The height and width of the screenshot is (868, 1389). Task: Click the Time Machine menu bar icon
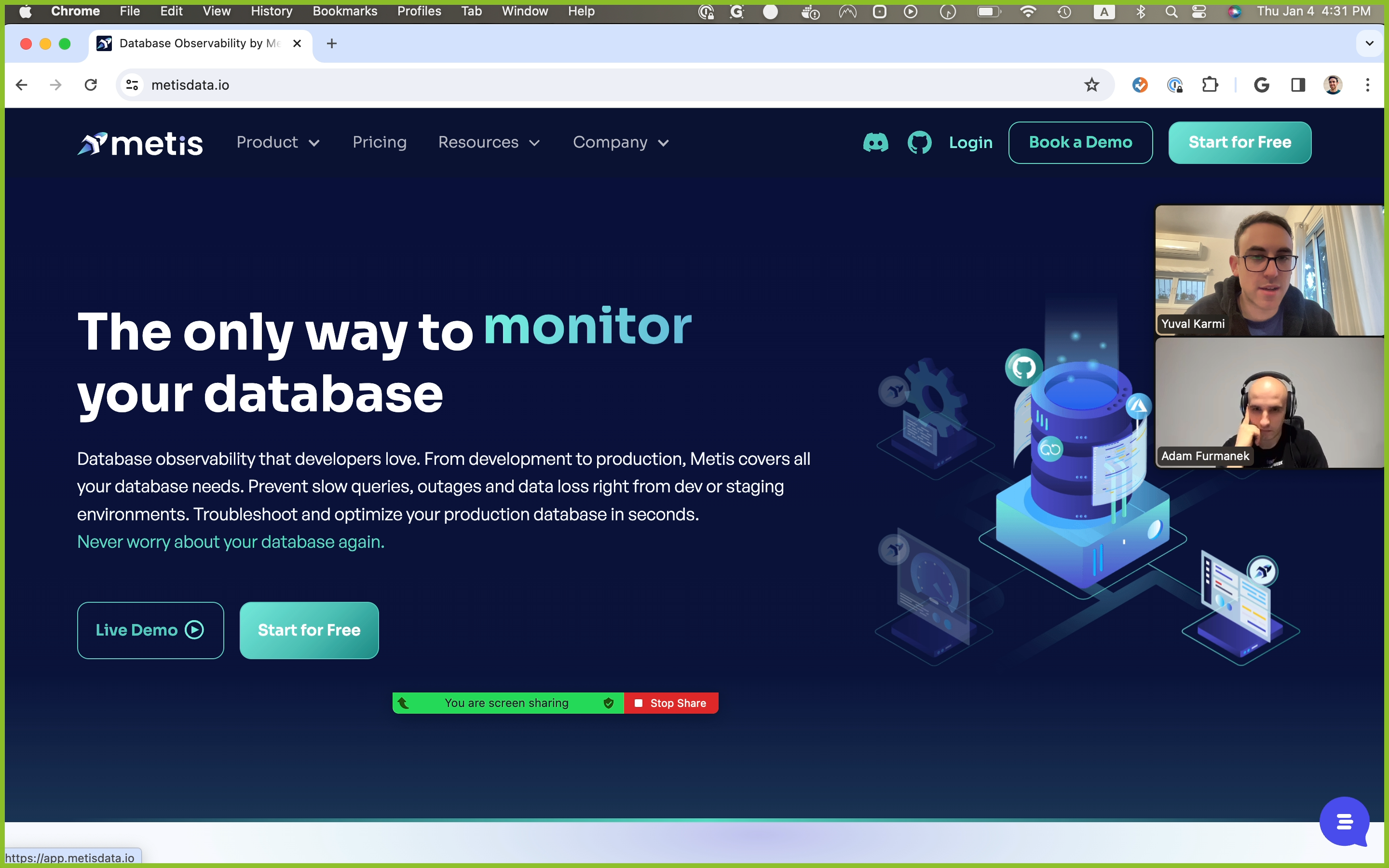coord(1064,12)
